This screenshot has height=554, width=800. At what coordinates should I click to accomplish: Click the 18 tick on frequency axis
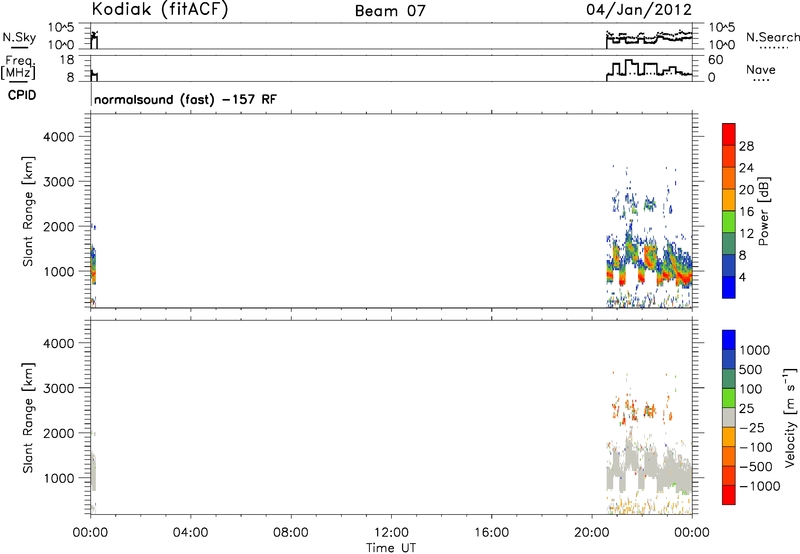[67, 60]
